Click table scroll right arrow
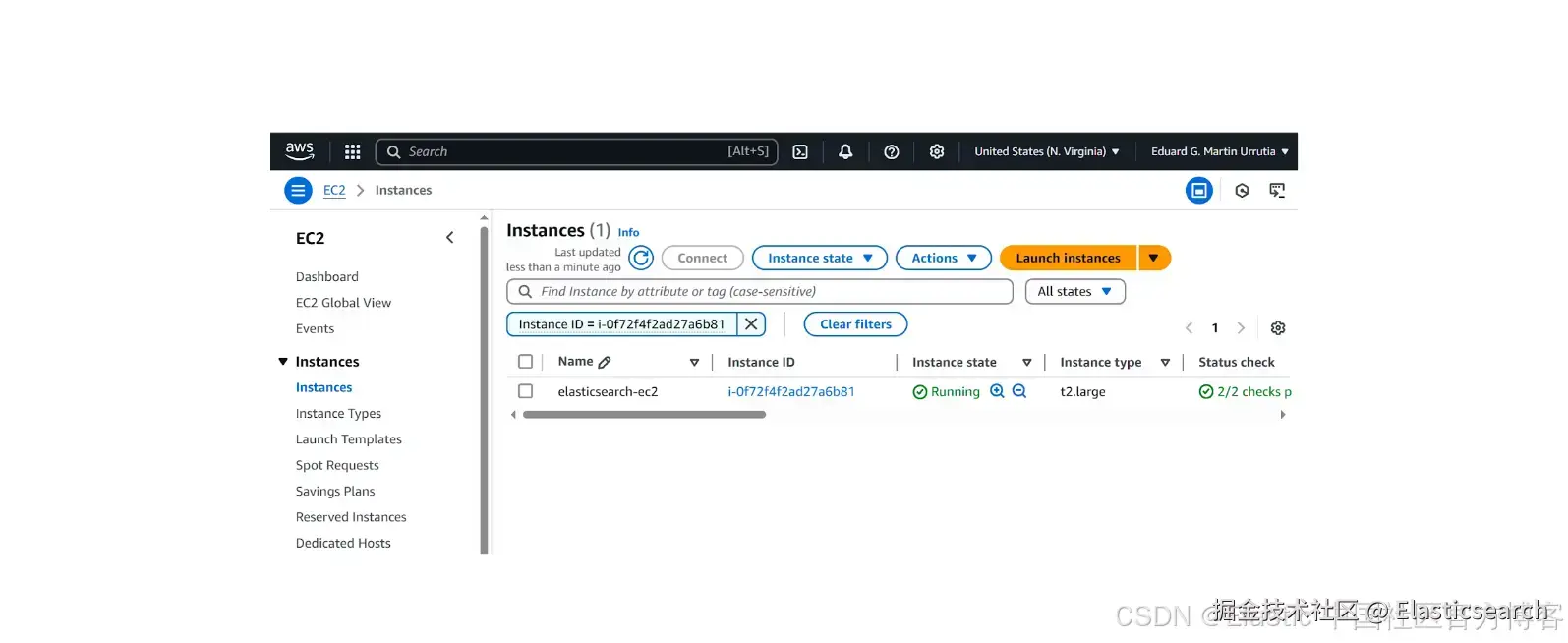This screenshot has width=1568, height=643. (x=1282, y=415)
